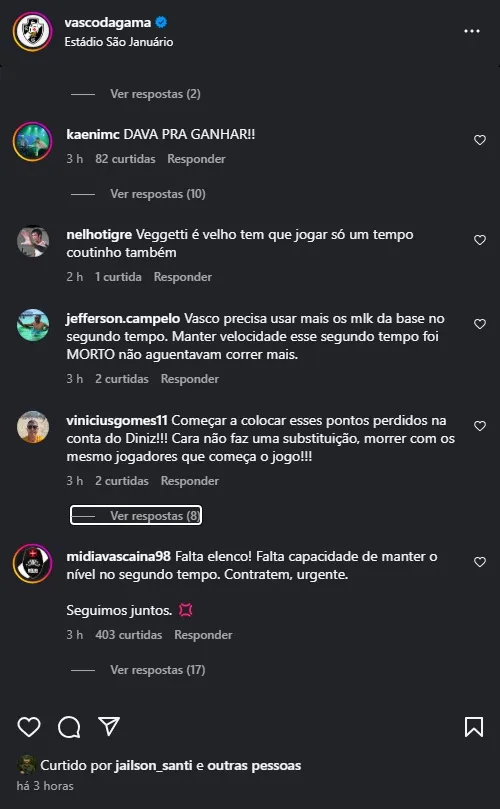
Task: Open the three-dot post options menu
Action: click(472, 31)
